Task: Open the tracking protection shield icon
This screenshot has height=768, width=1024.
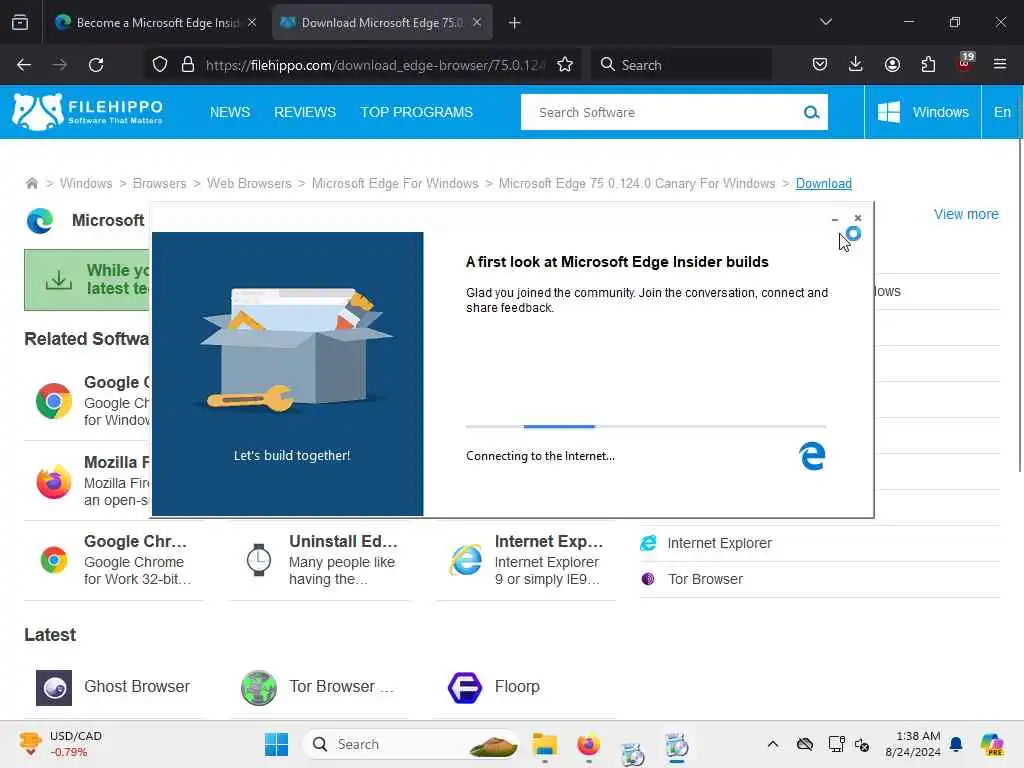Action: (160, 65)
